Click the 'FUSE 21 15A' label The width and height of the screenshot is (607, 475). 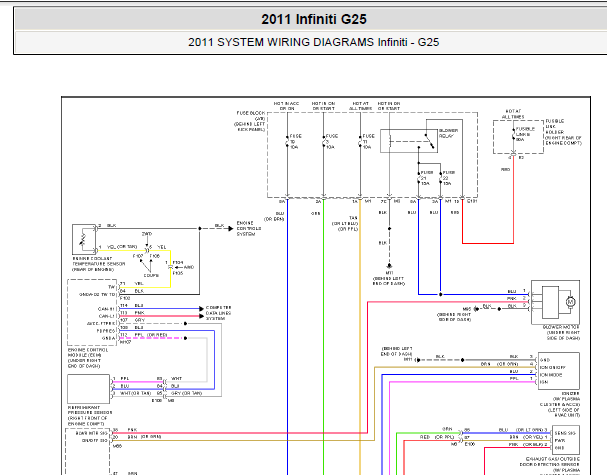(427, 178)
